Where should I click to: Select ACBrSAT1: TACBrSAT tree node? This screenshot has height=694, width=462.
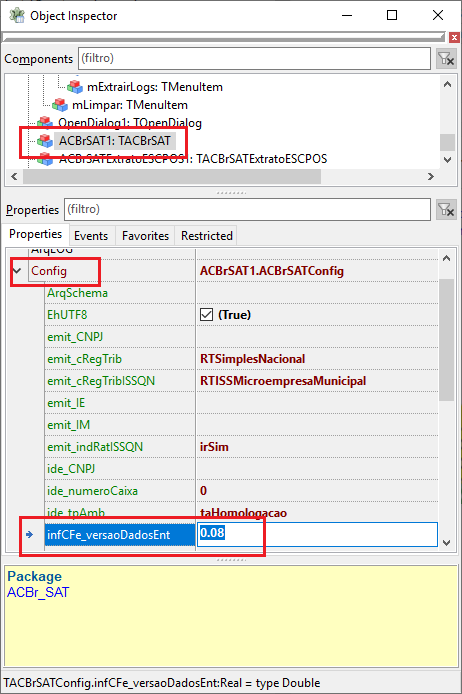coord(115,141)
